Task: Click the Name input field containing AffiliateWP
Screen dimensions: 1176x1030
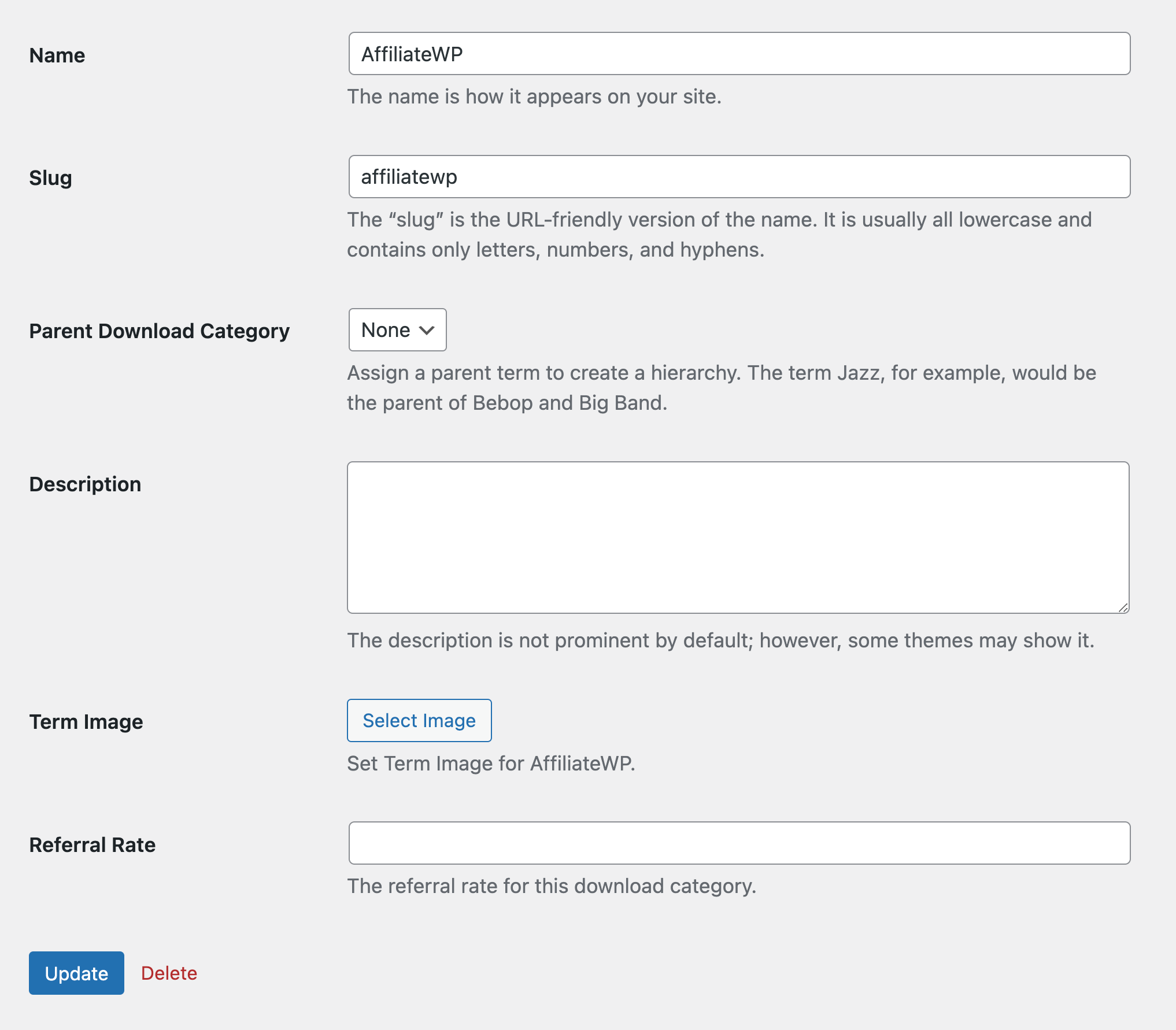Action: 739,54
